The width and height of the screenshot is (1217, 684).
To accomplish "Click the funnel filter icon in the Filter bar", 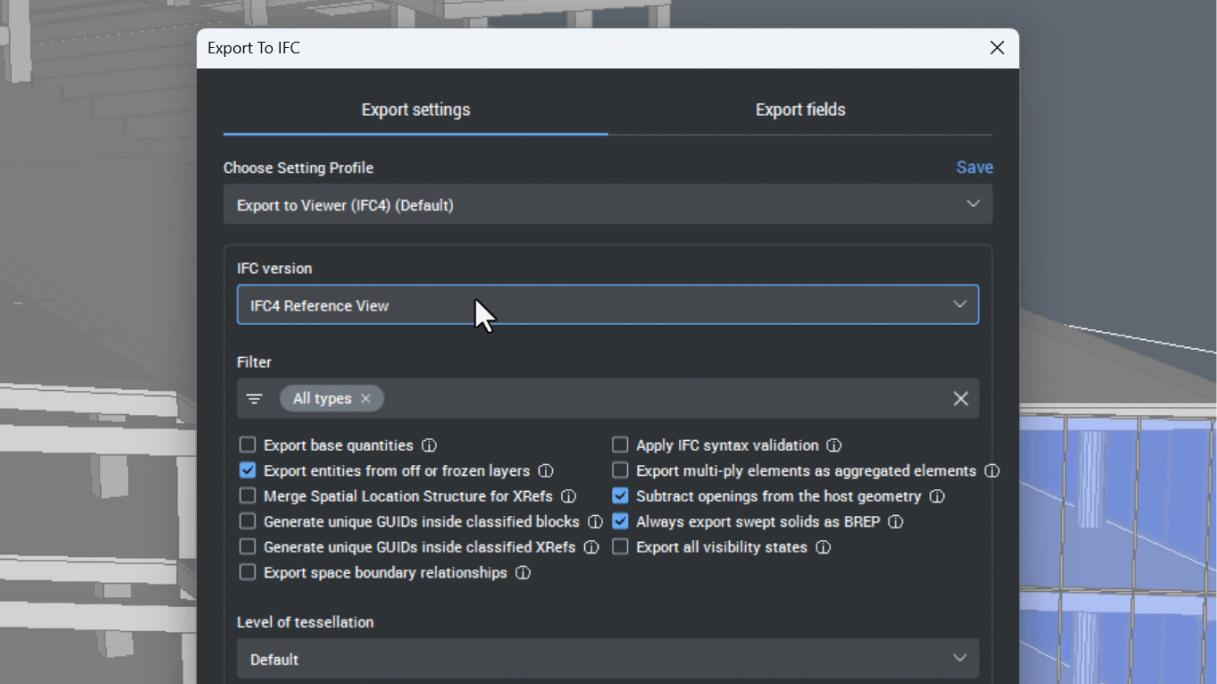I will tap(255, 398).
